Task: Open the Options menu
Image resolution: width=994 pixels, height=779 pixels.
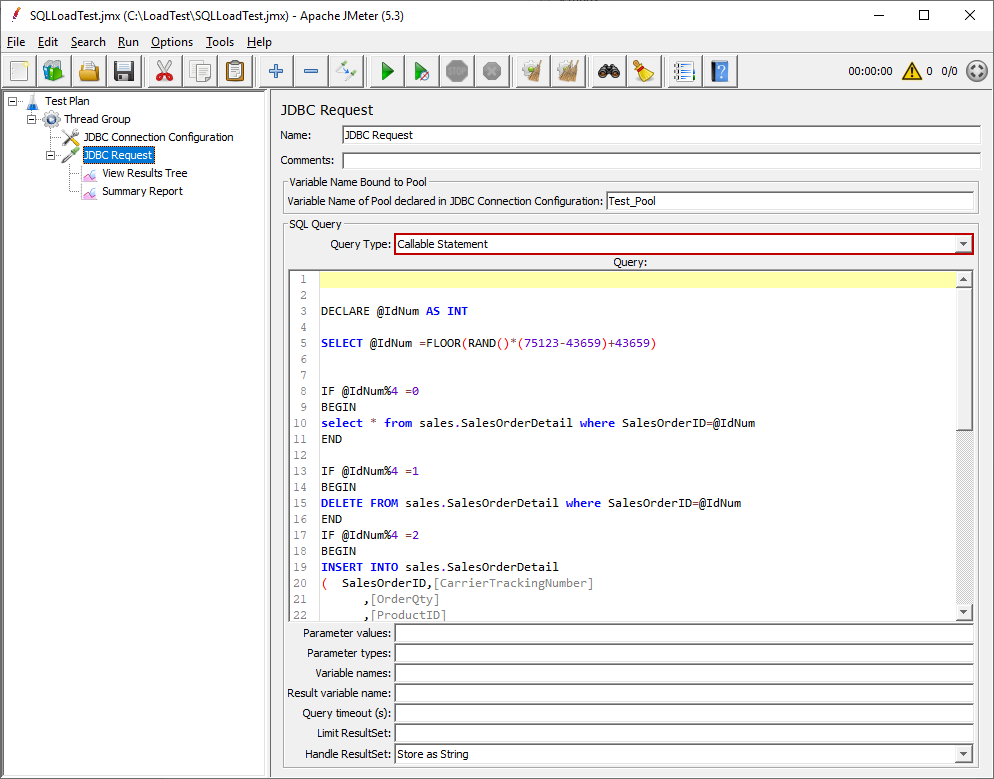Action: [172, 42]
